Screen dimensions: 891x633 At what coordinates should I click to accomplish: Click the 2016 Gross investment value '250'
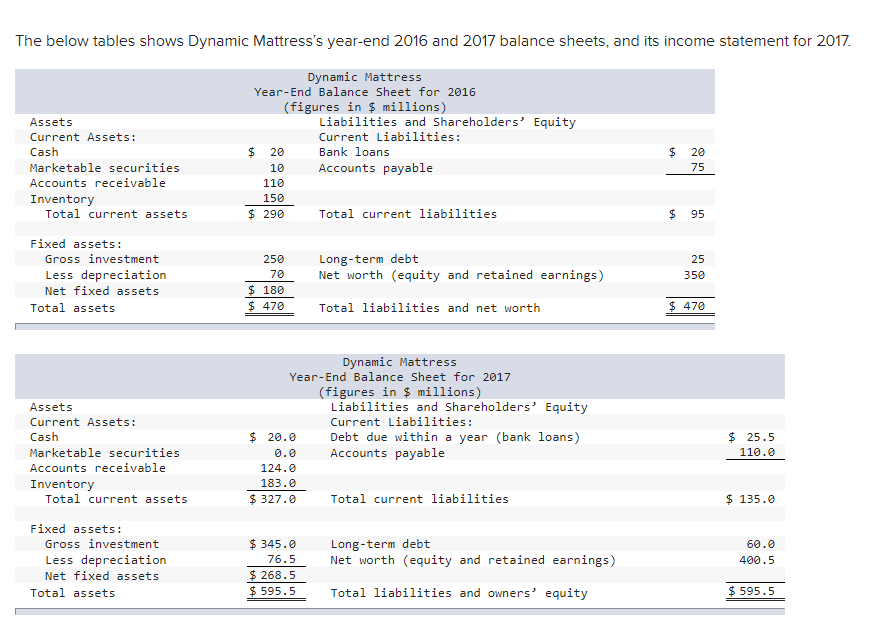click(x=273, y=259)
